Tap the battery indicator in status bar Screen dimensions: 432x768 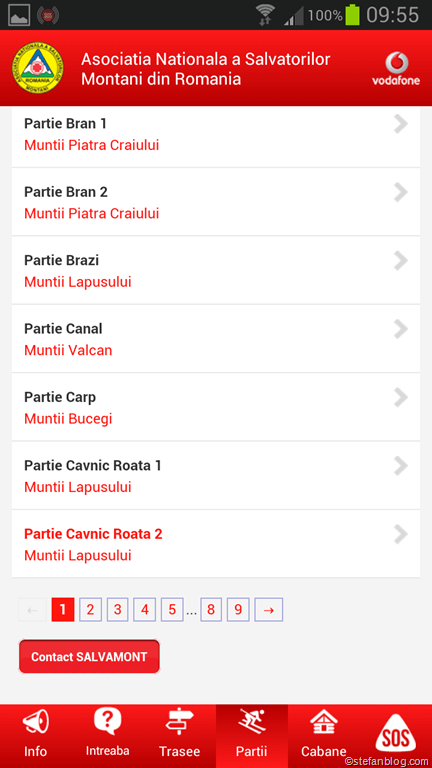(352, 15)
